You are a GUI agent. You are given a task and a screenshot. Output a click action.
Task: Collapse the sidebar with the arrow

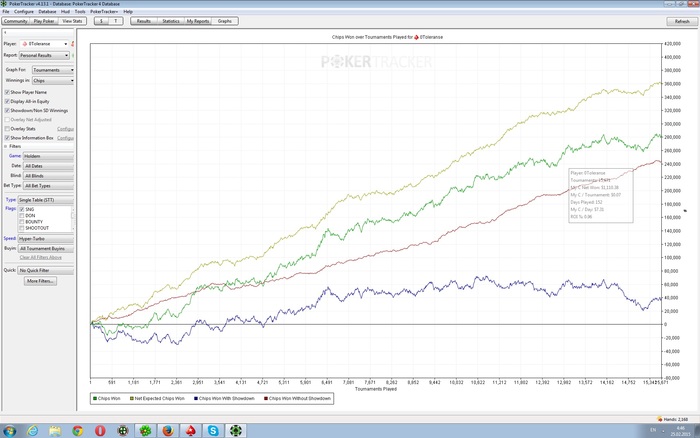pos(5,33)
